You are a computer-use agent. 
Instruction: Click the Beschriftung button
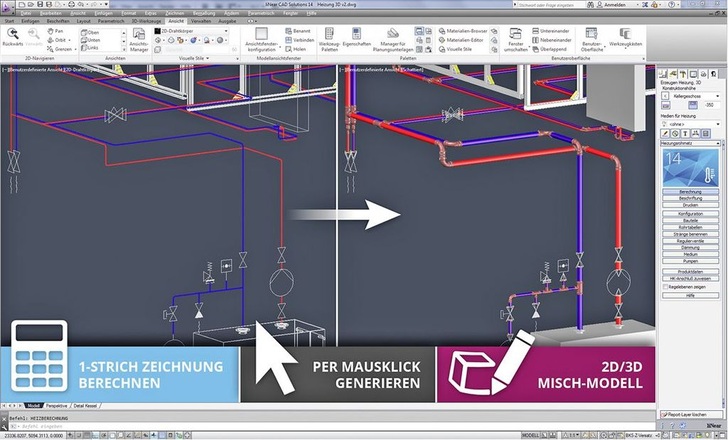pyautogui.click(x=690, y=198)
